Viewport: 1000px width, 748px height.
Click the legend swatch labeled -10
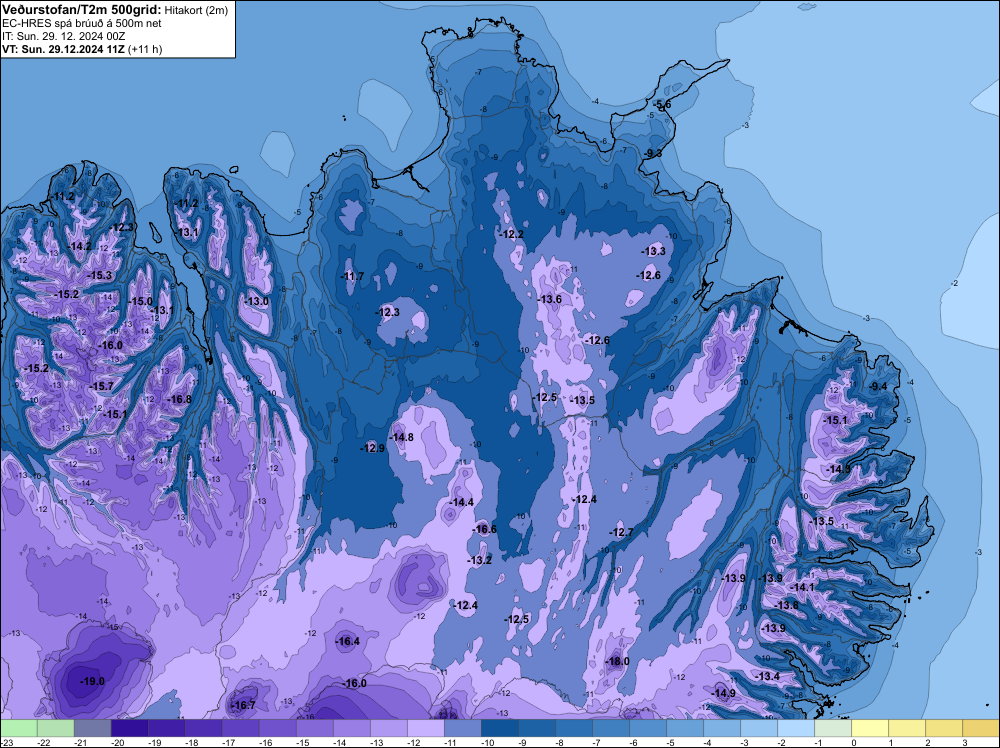click(499, 728)
